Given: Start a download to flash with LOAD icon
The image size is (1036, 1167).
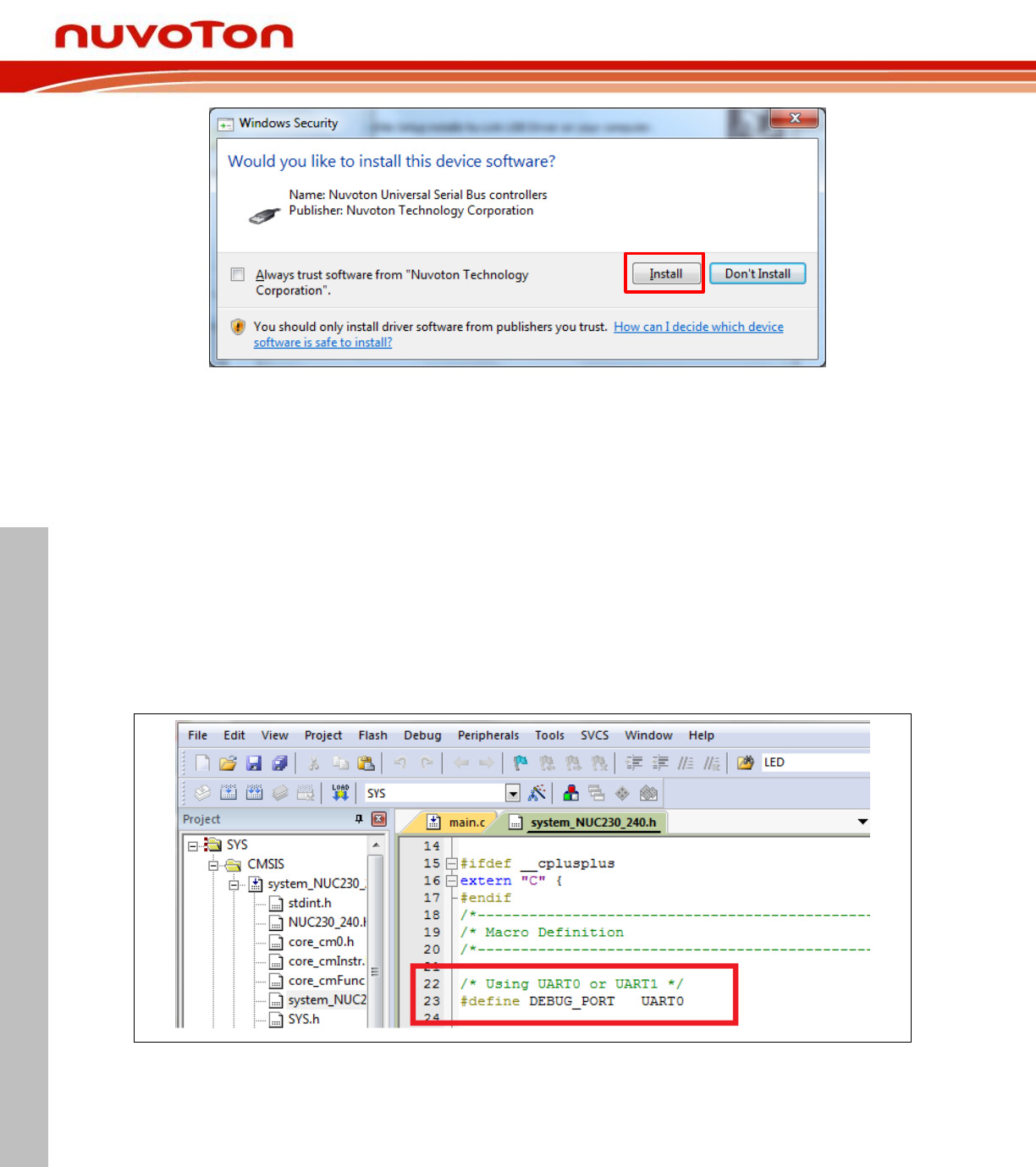Looking at the screenshot, I should tap(341, 792).
